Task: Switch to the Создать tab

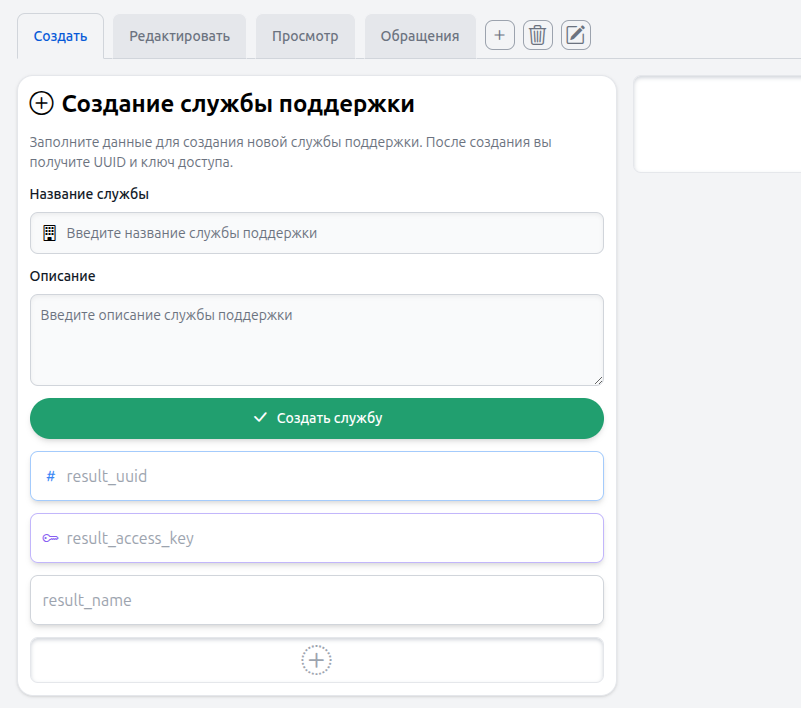Action: tap(60, 36)
